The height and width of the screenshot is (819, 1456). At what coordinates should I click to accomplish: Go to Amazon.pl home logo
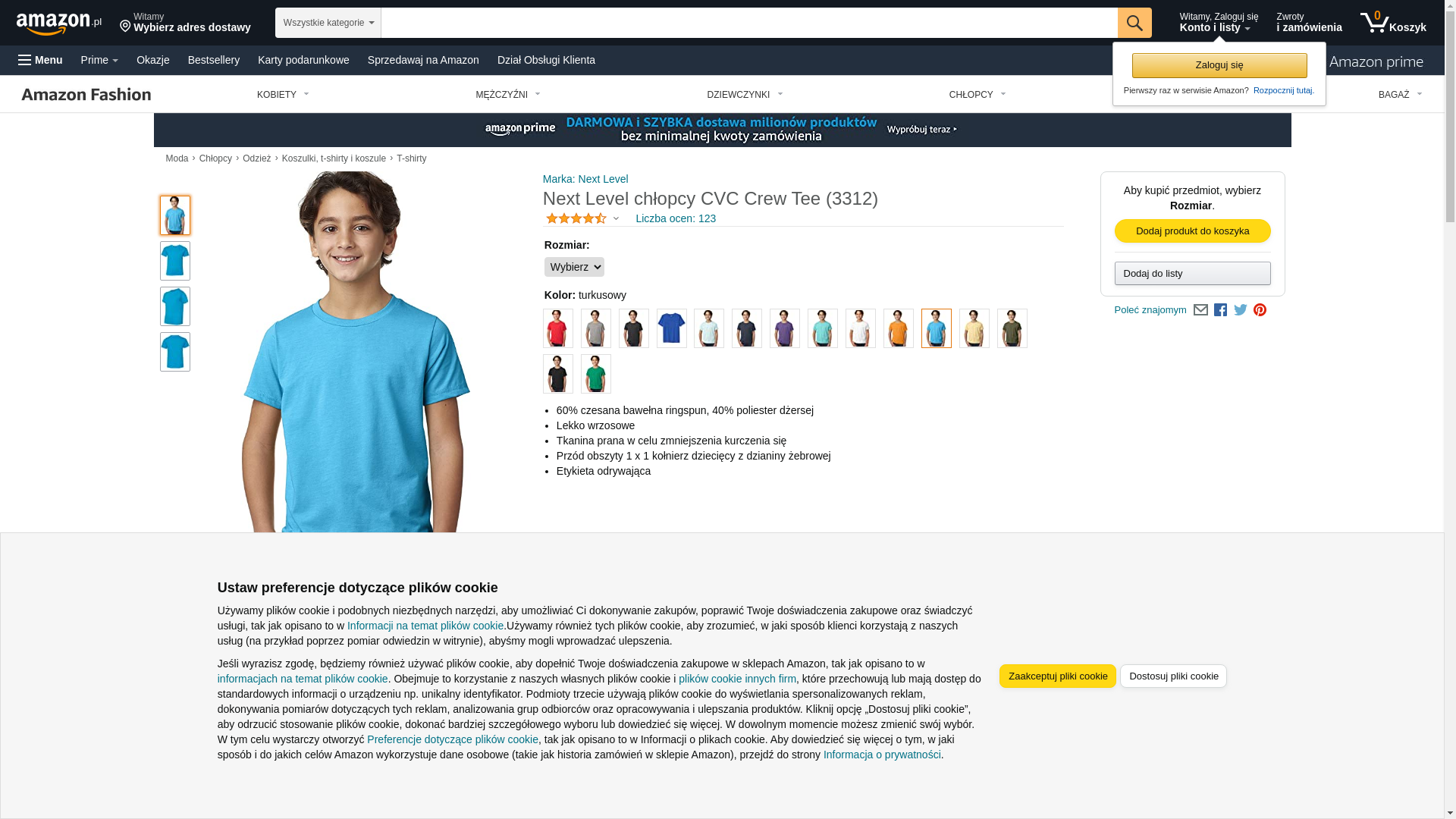tap(59, 24)
